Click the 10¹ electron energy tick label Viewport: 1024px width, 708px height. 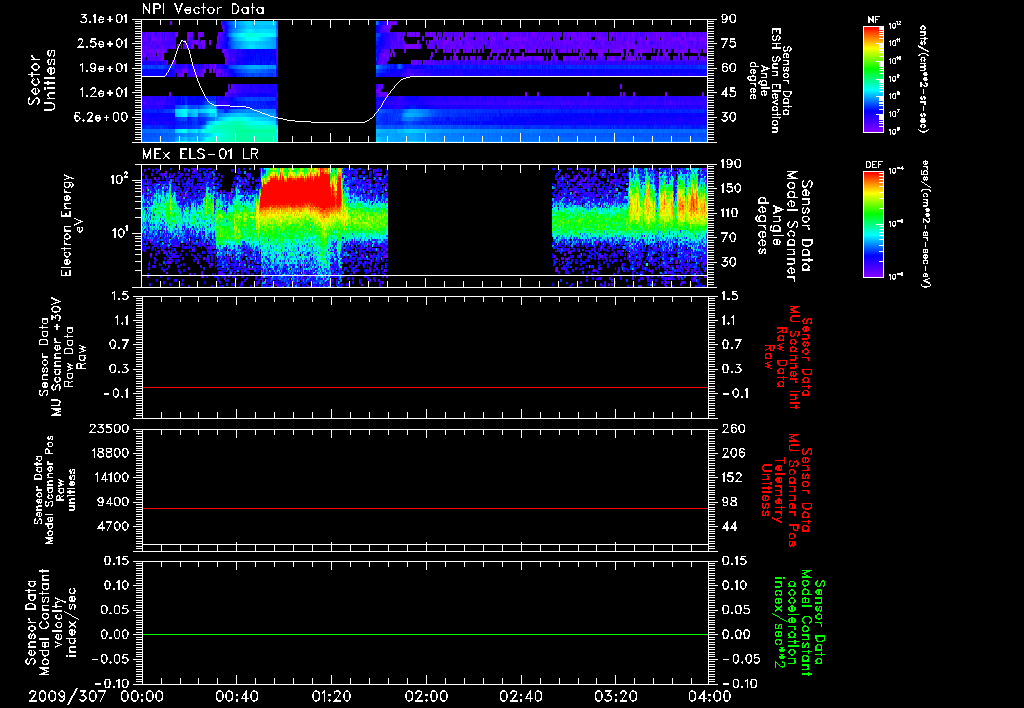119,233
